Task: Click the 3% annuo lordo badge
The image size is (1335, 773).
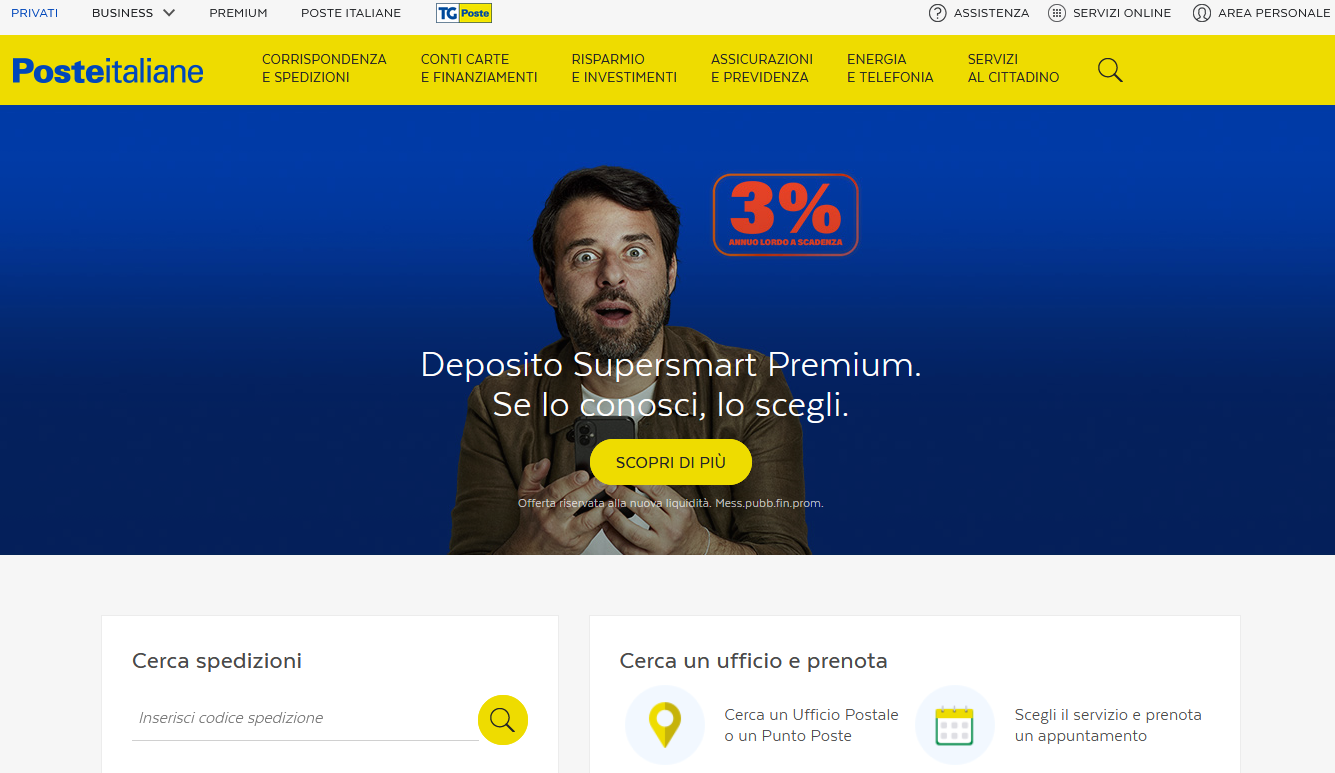Action: click(786, 214)
